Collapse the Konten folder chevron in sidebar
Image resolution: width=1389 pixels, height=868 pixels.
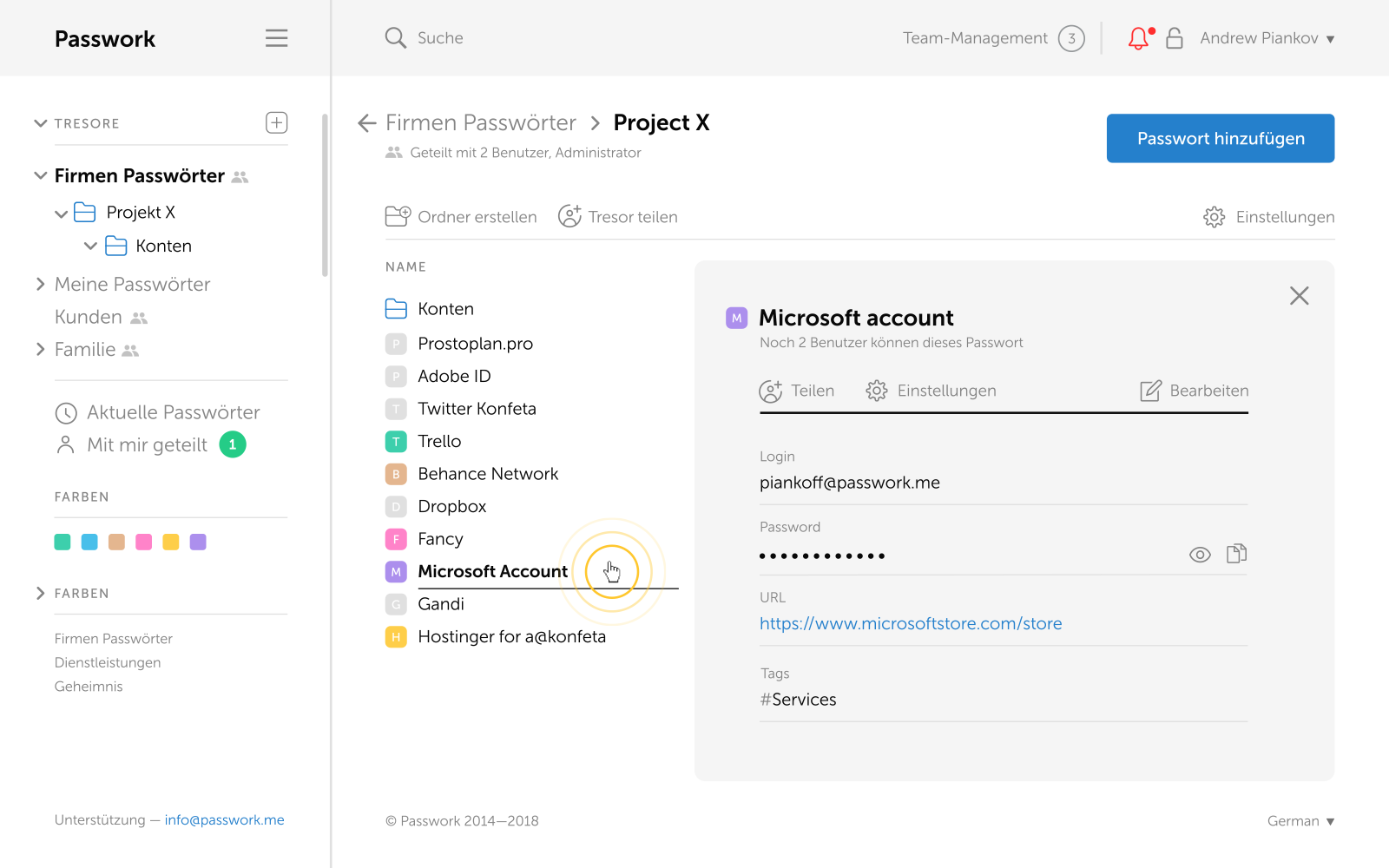pyautogui.click(x=90, y=247)
